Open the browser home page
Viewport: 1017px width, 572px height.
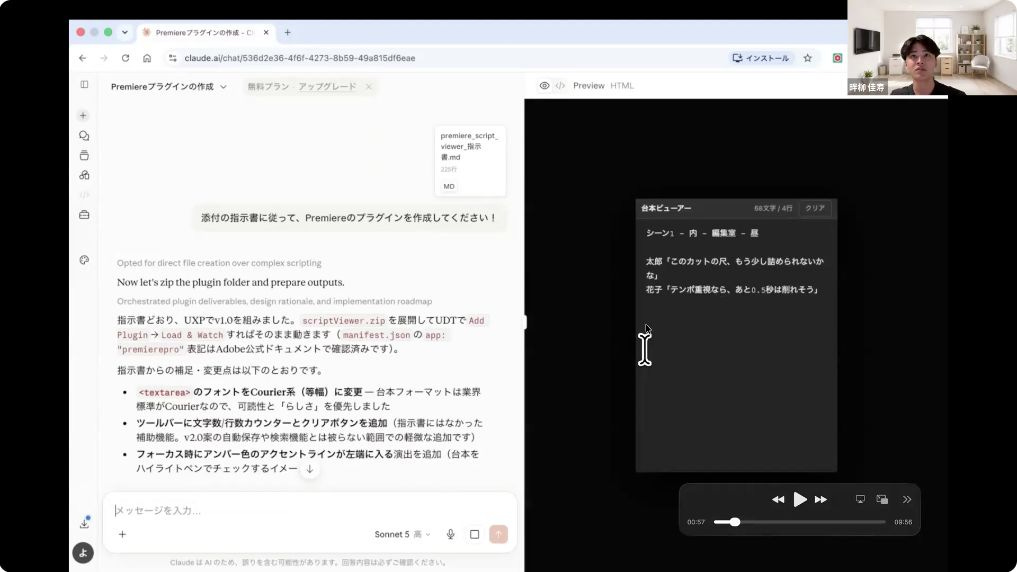click(147, 58)
